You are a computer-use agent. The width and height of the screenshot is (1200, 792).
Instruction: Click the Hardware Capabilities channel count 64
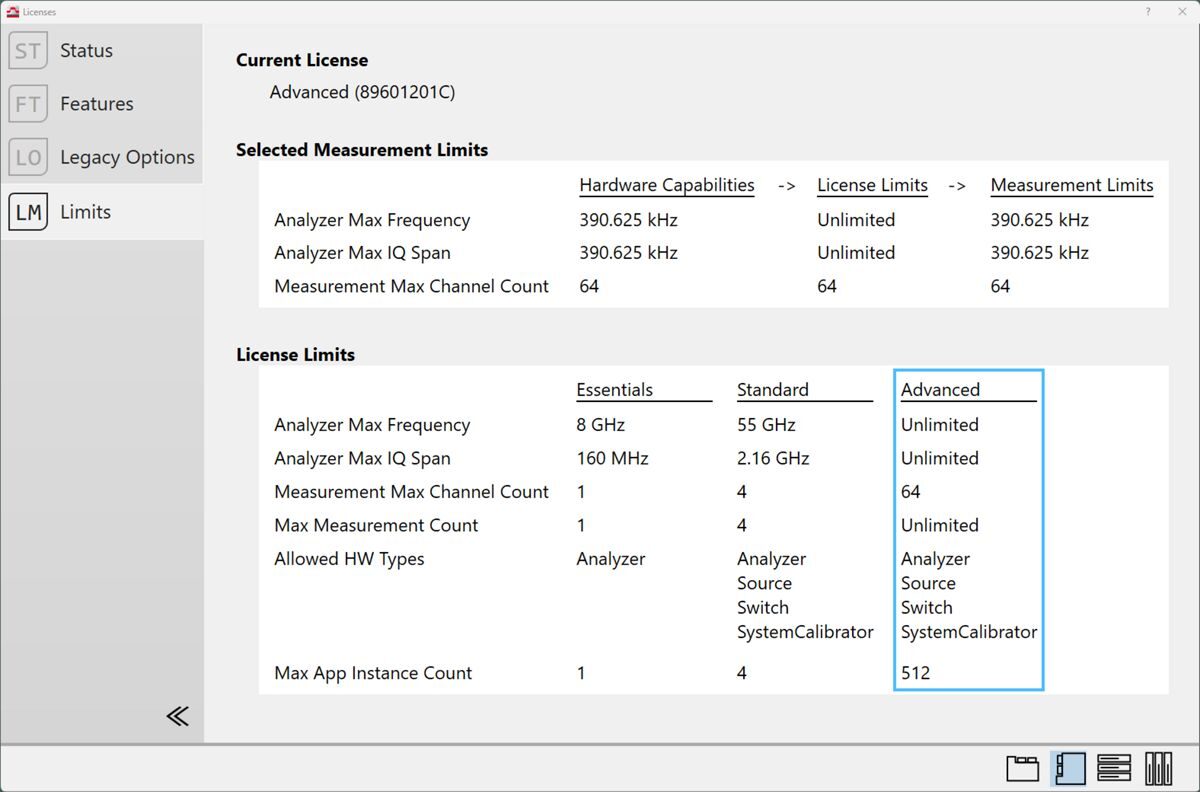589,286
